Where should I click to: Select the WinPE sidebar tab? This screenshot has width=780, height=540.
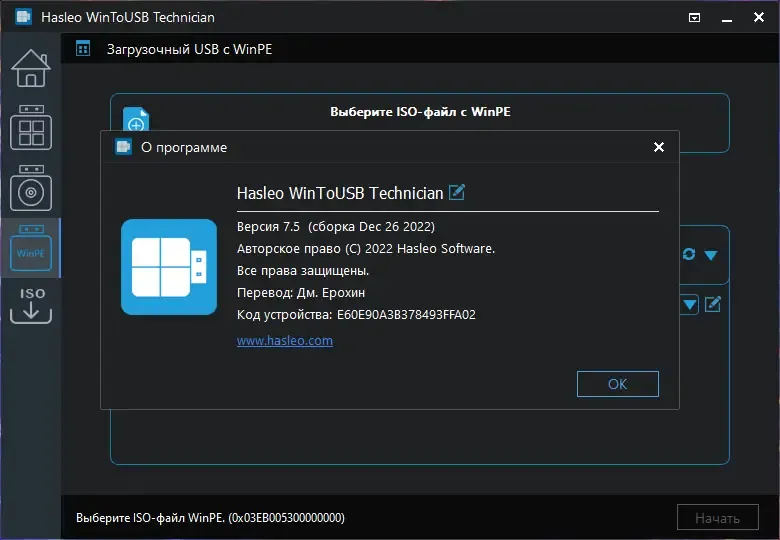click(30, 248)
